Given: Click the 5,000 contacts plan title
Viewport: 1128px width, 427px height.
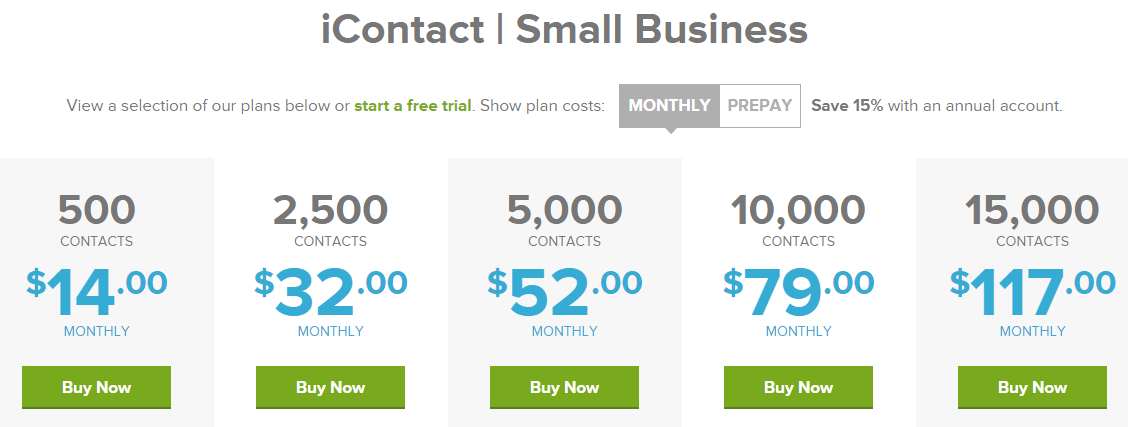Looking at the screenshot, I should click(565, 219).
